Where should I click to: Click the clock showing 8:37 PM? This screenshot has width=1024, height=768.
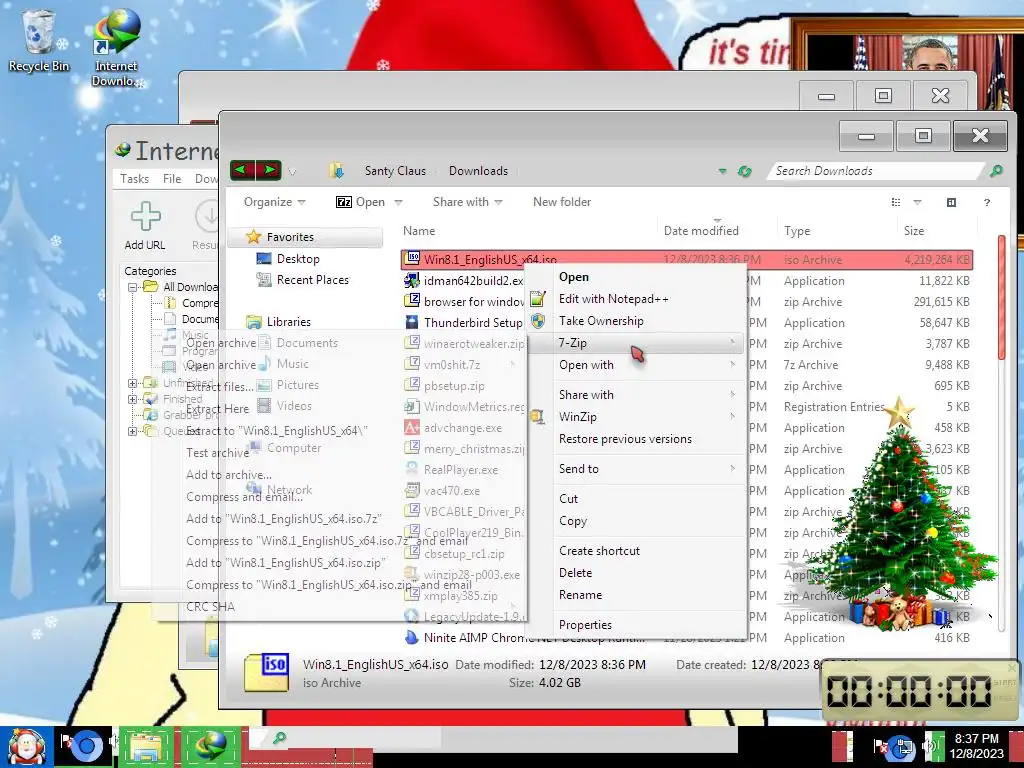click(976, 746)
